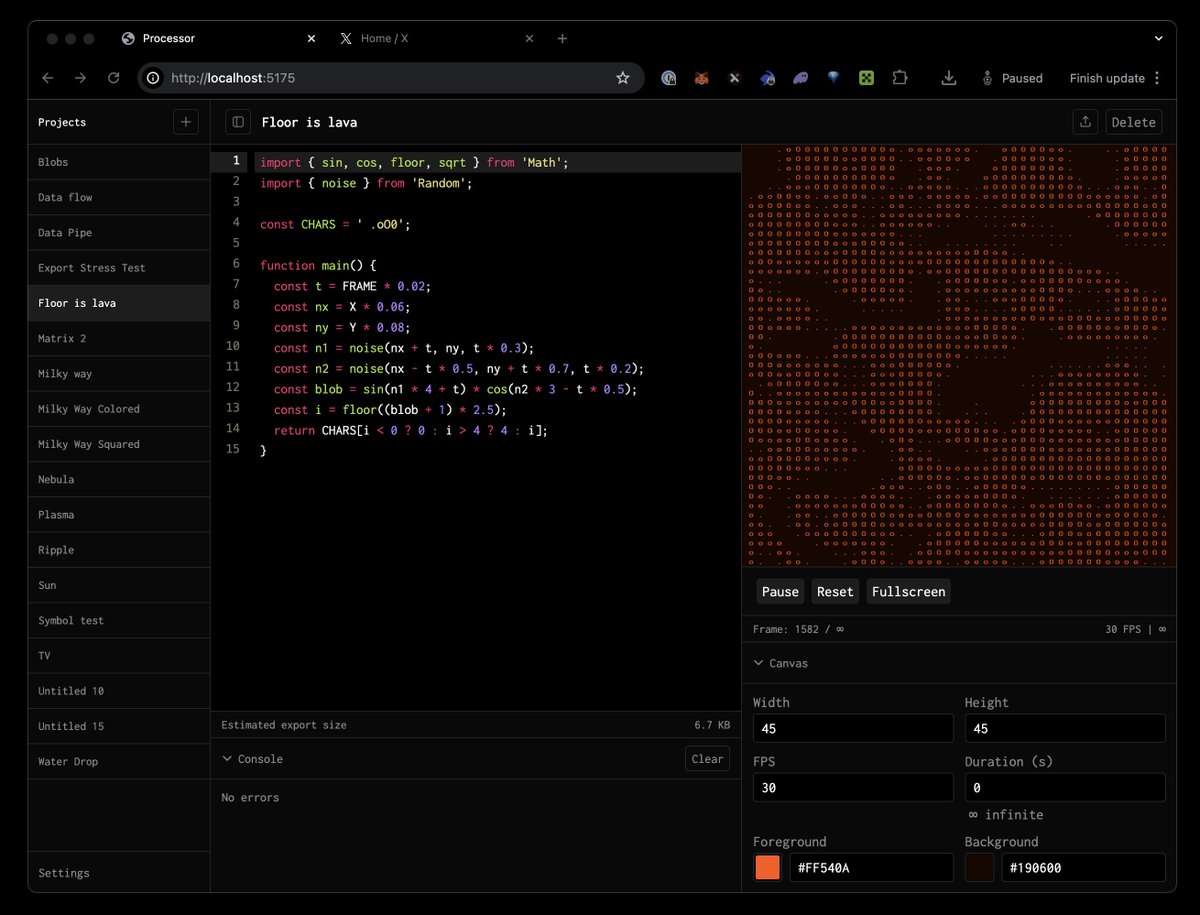Collapse the Canvas section
Screen dimensions: 1200x915
click(781, 663)
